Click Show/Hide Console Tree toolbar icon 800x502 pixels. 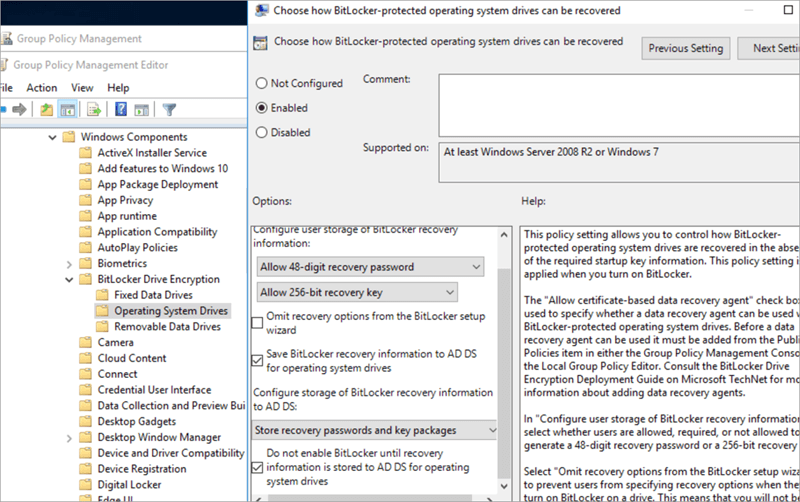pos(67,110)
